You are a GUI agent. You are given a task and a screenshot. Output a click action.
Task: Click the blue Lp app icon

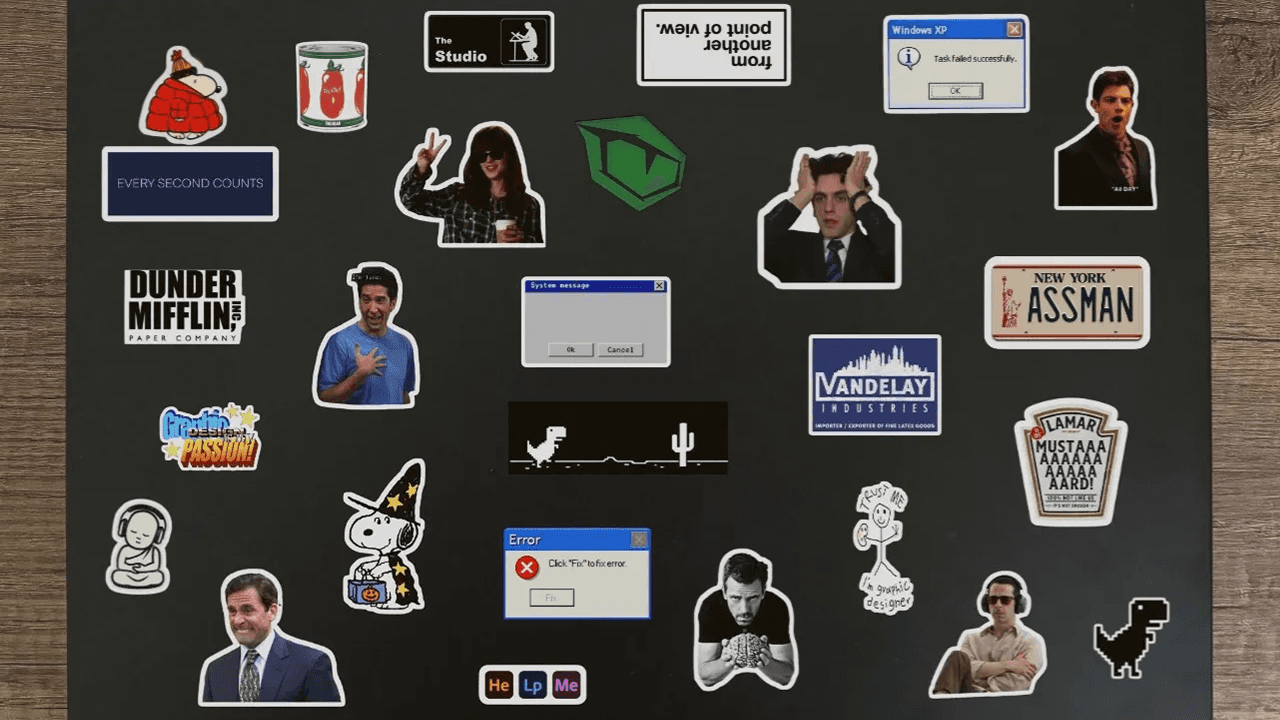533,685
